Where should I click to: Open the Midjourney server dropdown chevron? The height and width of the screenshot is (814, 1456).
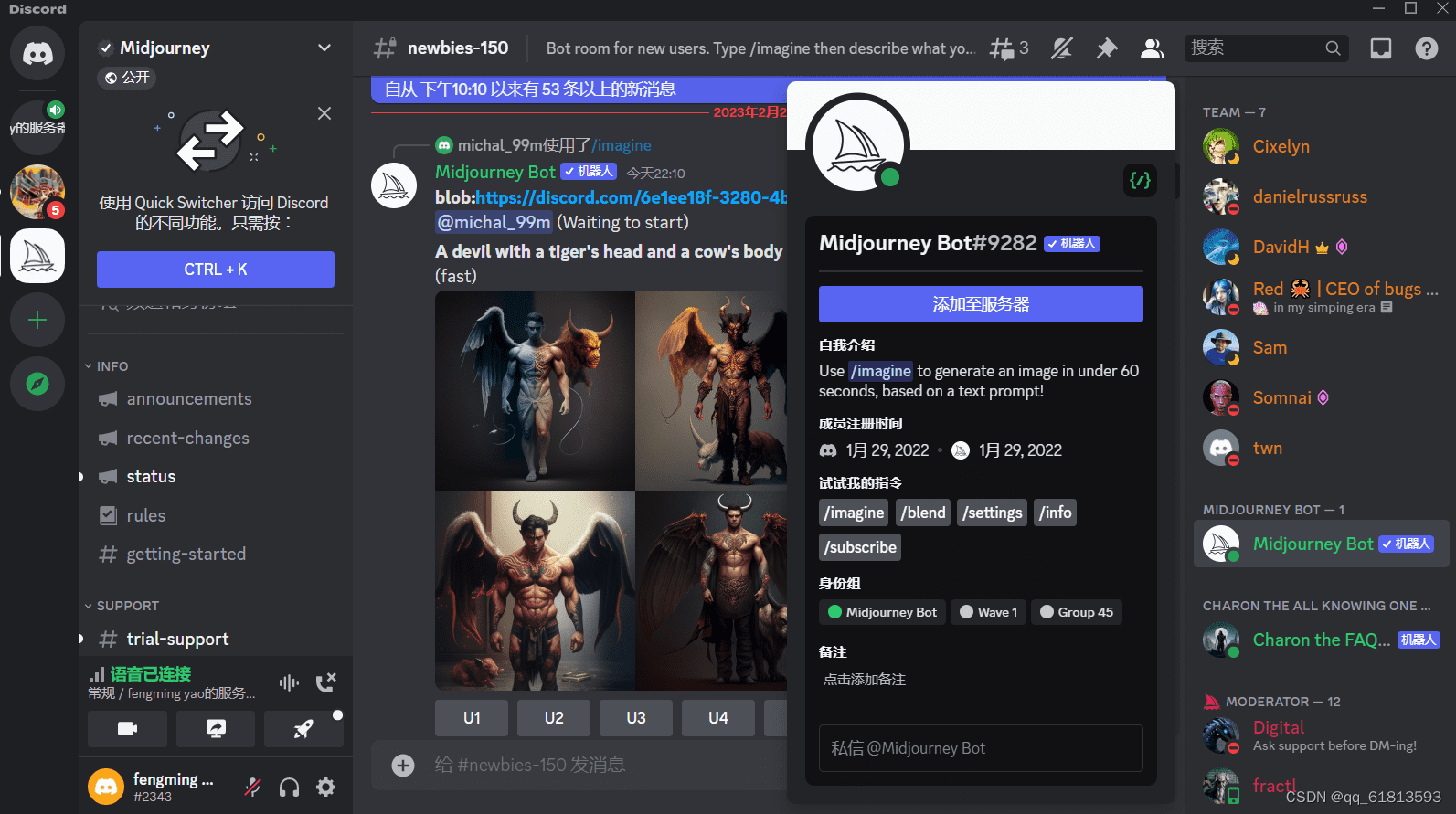[324, 48]
